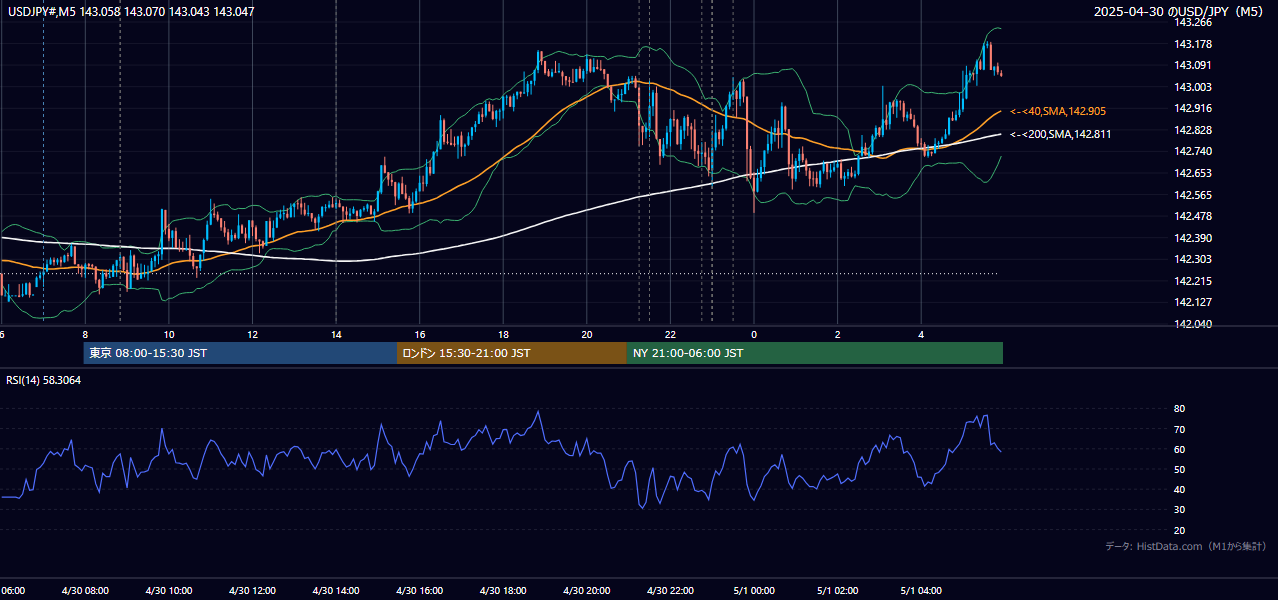Select price scale value 142.390
Viewport: 1278px width, 600px height.
[1194, 238]
